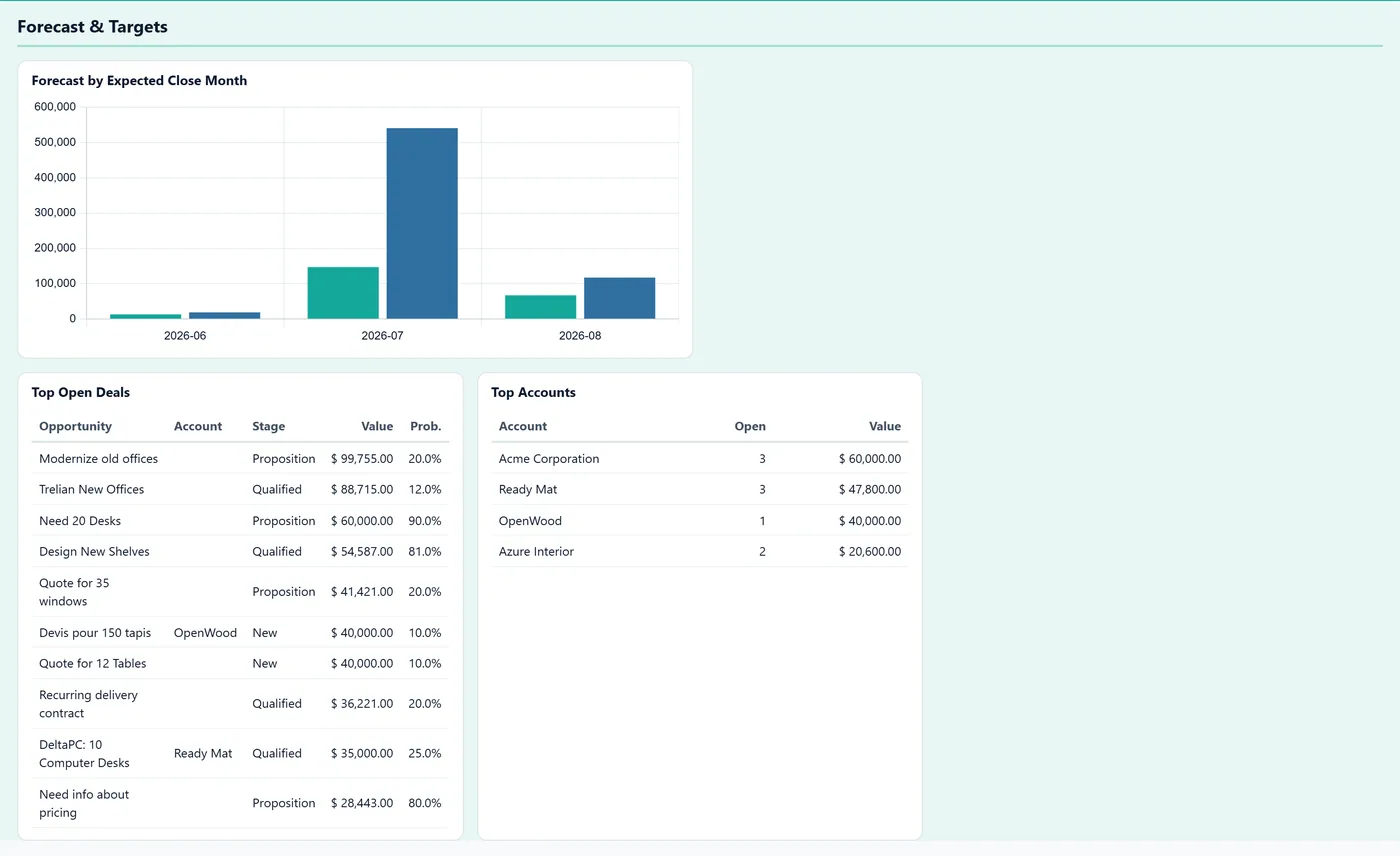Image resolution: width=1400 pixels, height=856 pixels.
Task: Click the $ 20,600.00 account value
Action: tap(870, 552)
